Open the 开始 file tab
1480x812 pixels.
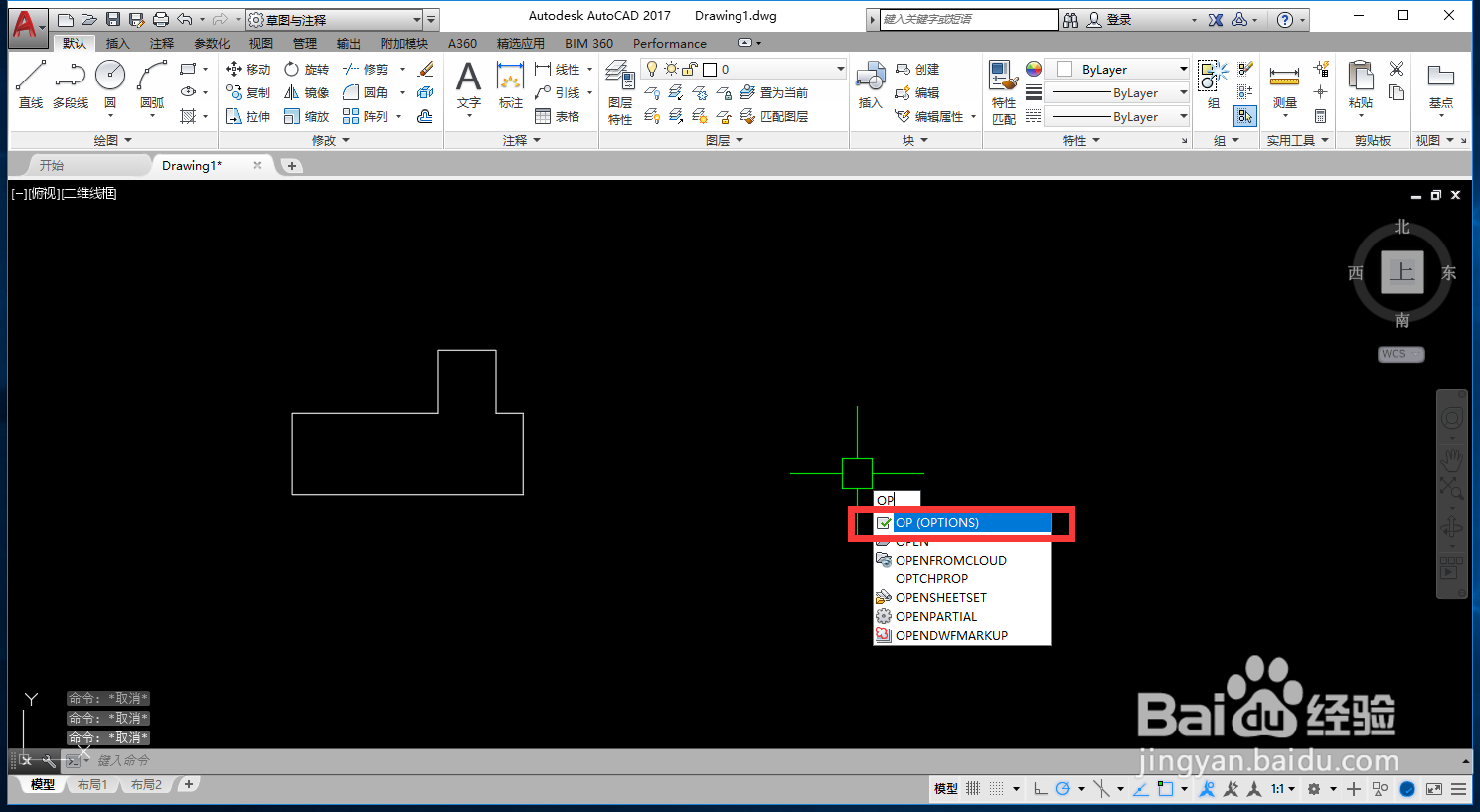coord(52,165)
